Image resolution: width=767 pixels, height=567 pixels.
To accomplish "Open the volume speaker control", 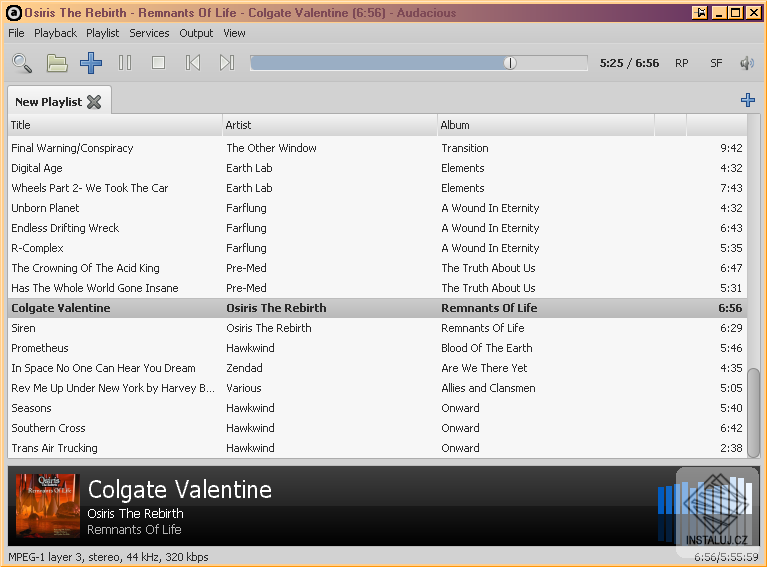I will click(x=746, y=63).
